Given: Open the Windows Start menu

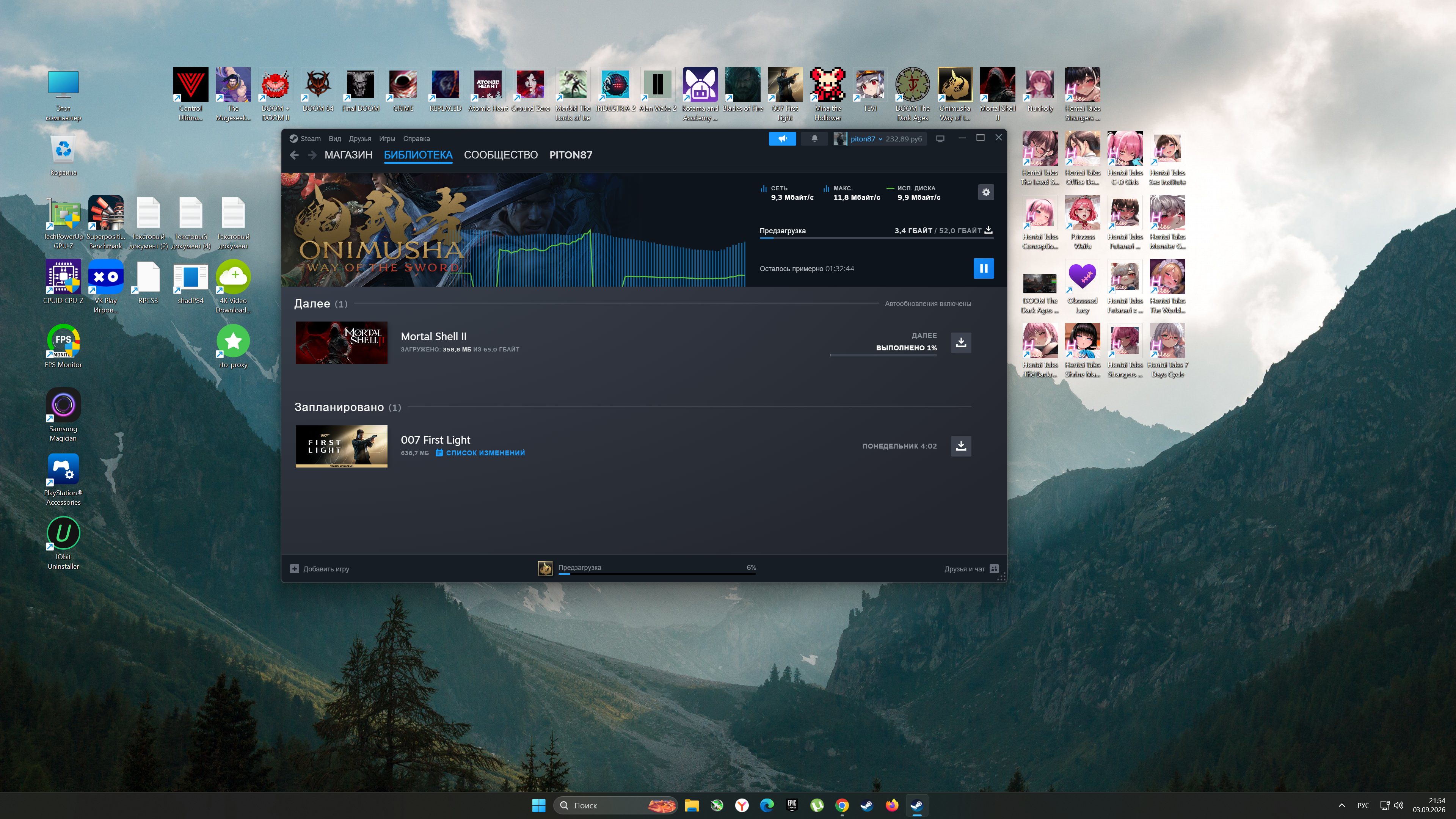Looking at the screenshot, I should (539, 805).
